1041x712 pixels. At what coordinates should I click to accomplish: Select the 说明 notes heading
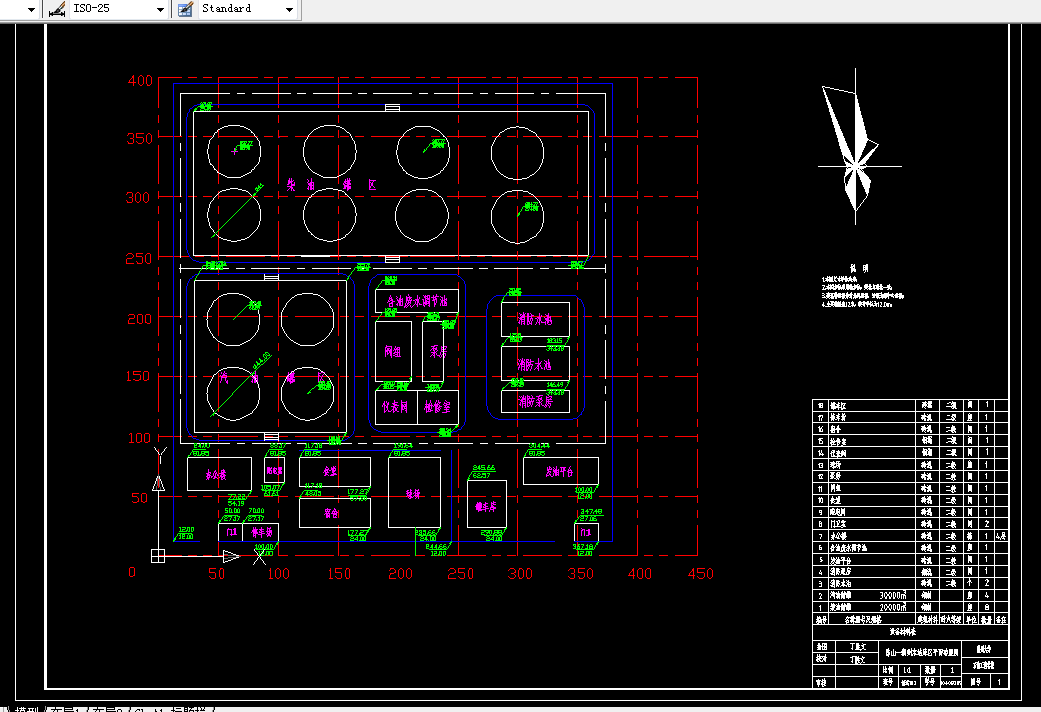(858, 268)
